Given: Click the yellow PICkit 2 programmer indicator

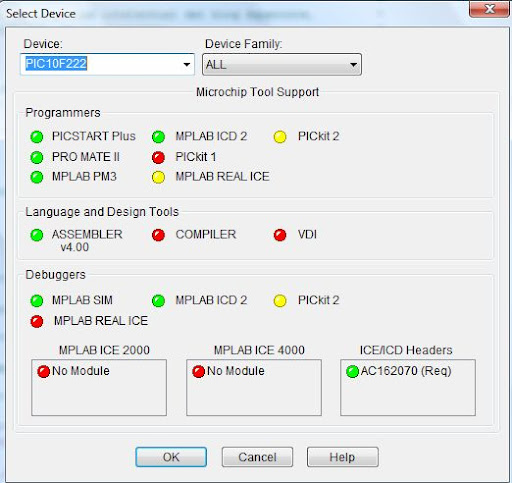Looking at the screenshot, I should pos(280,137).
